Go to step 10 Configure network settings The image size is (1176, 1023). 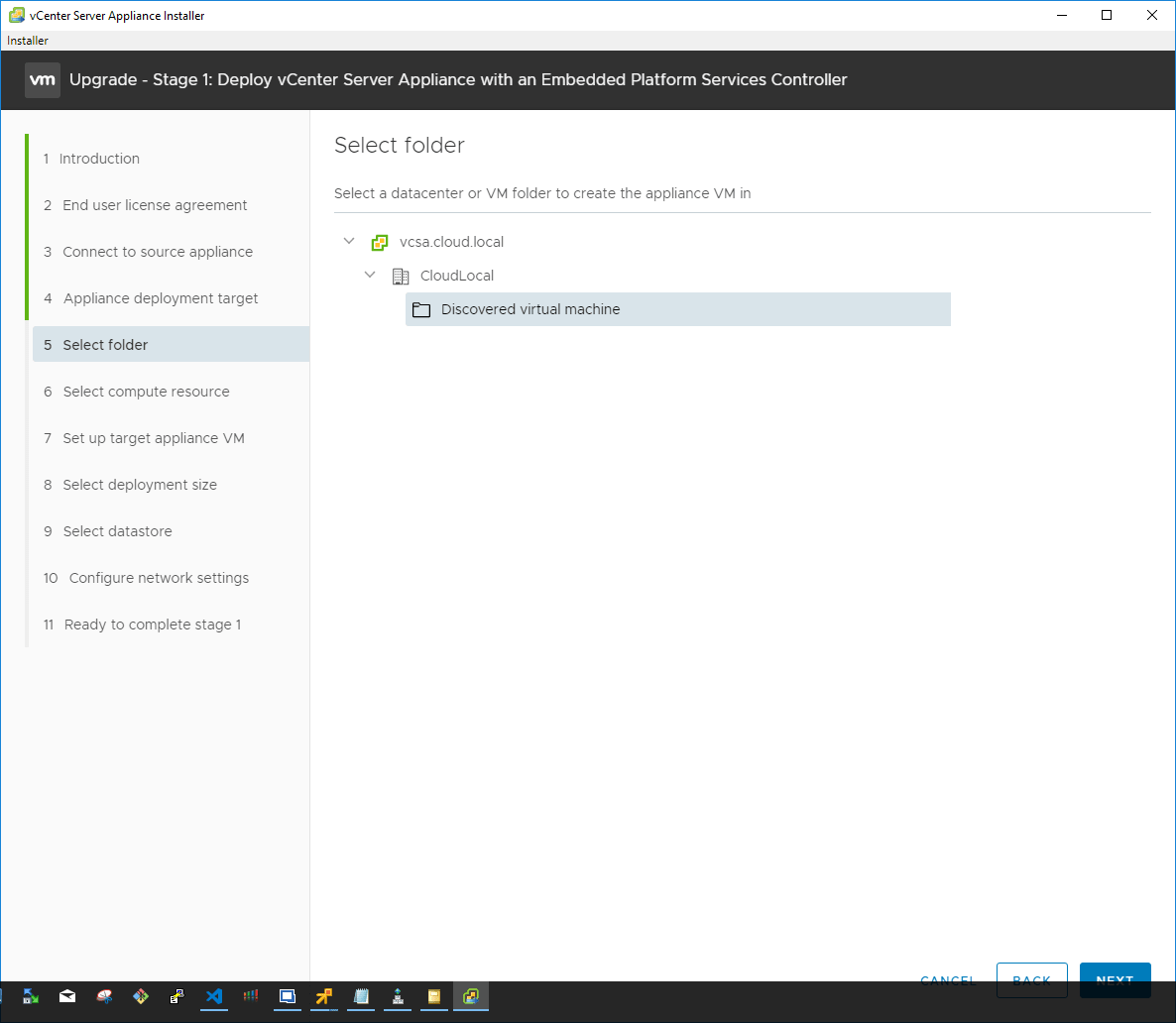click(x=146, y=578)
